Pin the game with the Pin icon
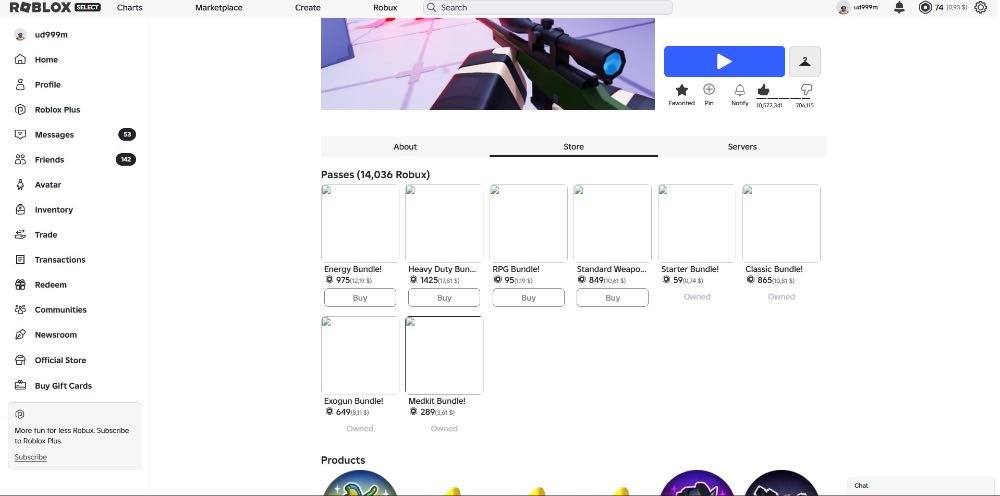The width and height of the screenshot is (1000, 496). (x=709, y=89)
